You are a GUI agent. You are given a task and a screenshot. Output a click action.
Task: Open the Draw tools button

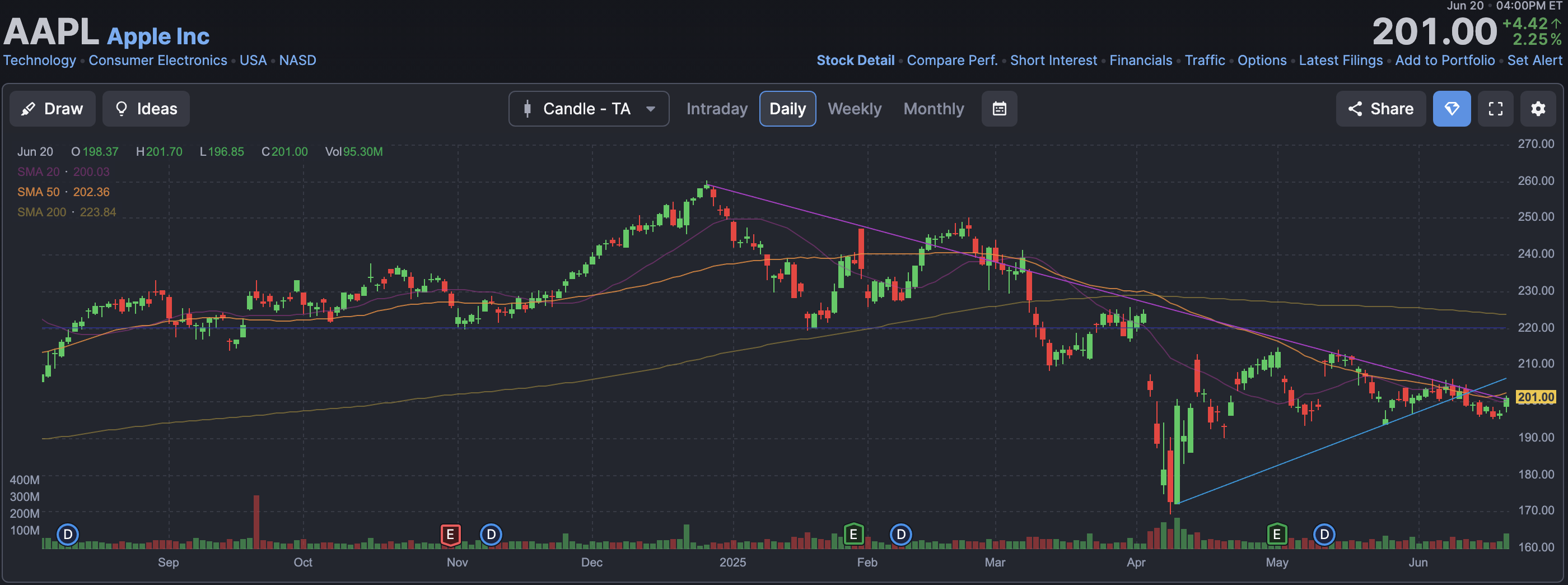pos(52,109)
